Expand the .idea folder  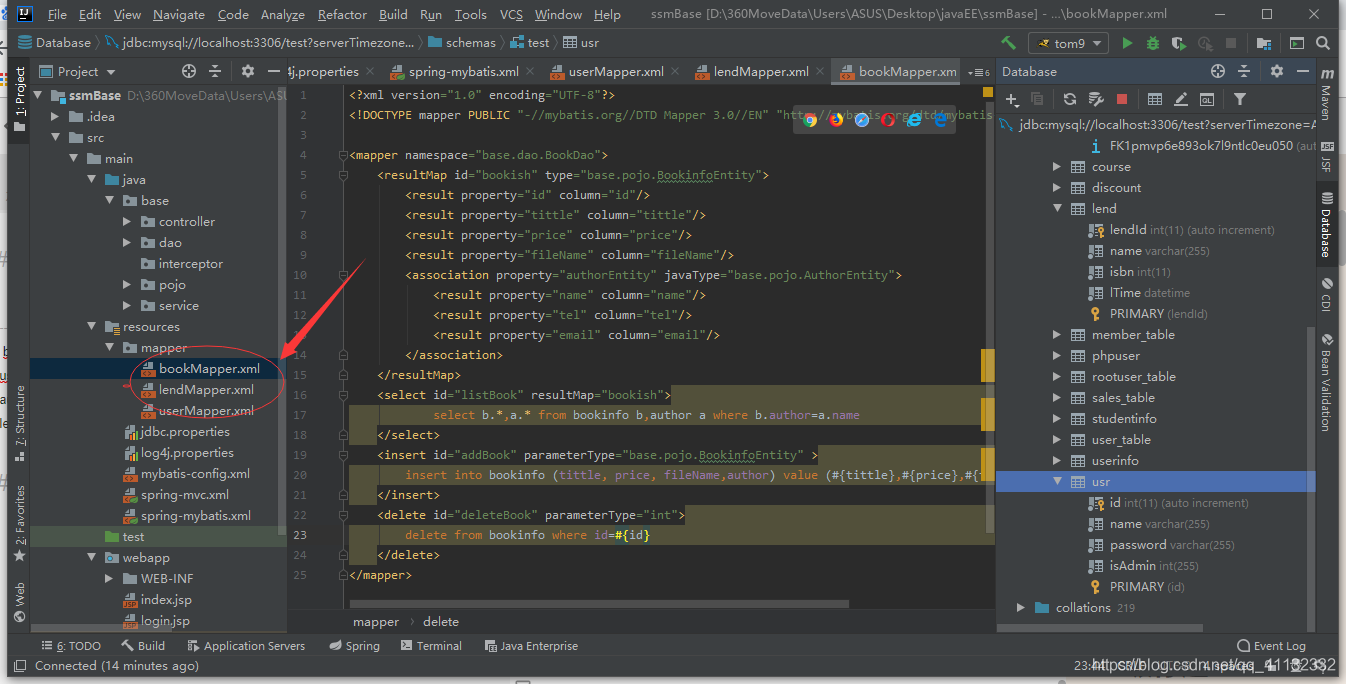56,117
